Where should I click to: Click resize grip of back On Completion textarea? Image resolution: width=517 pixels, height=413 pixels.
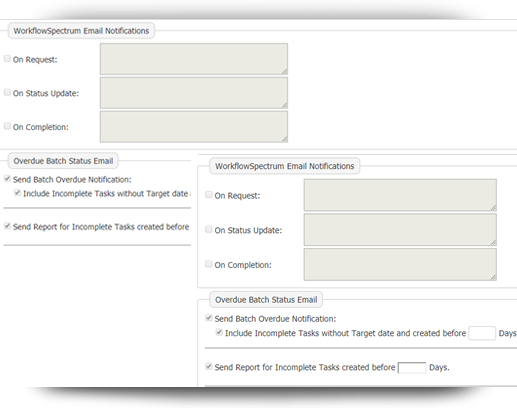pyautogui.click(x=285, y=139)
